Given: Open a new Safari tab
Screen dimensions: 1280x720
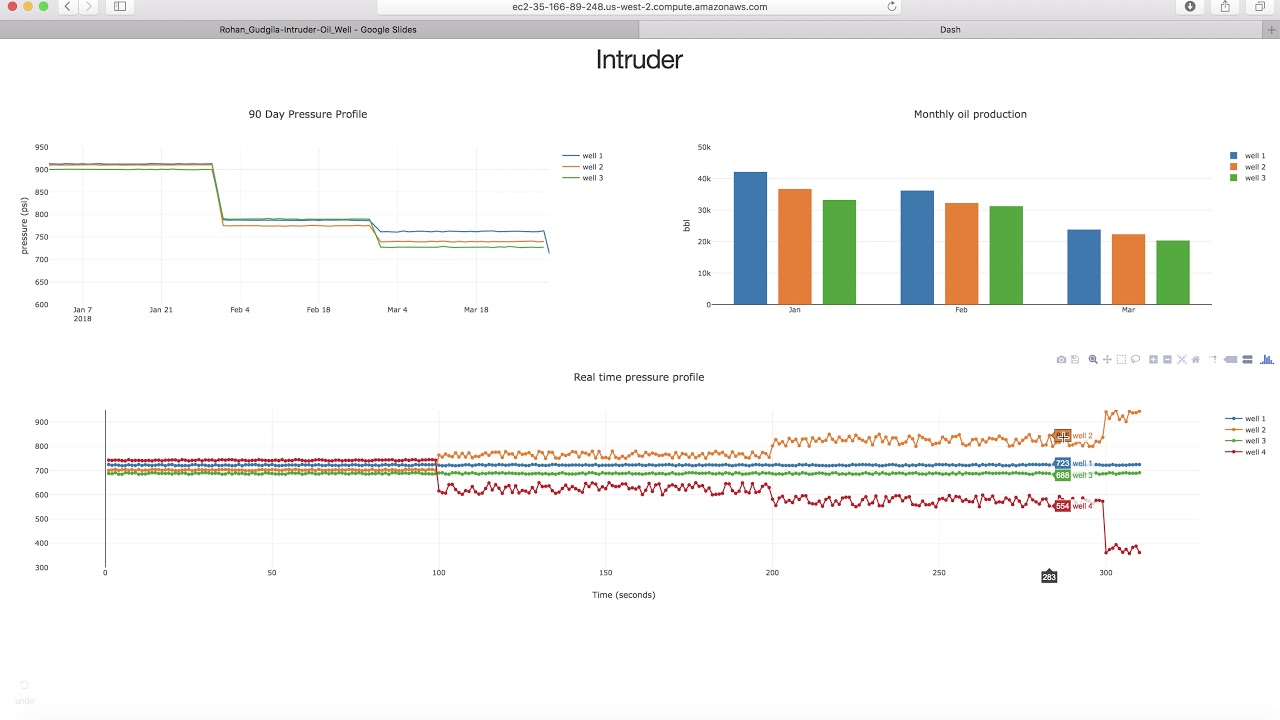Looking at the screenshot, I should pyautogui.click(x=1272, y=30).
